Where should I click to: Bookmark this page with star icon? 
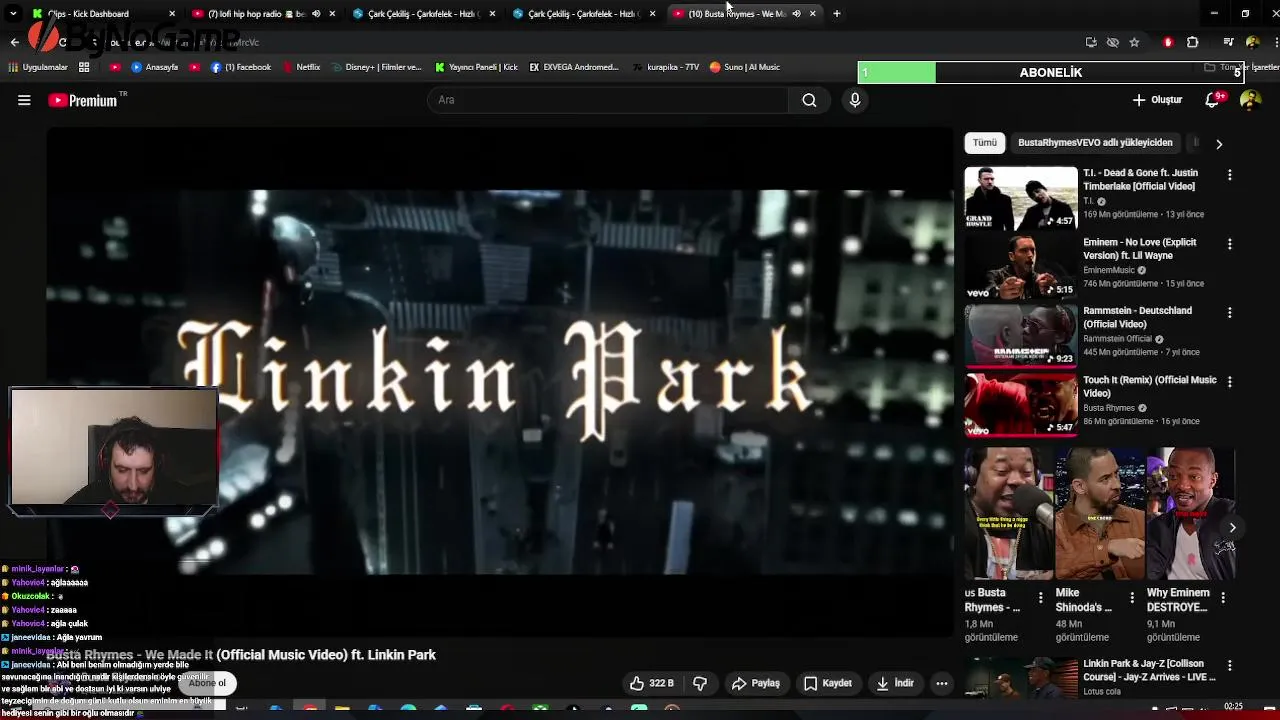(x=1134, y=42)
